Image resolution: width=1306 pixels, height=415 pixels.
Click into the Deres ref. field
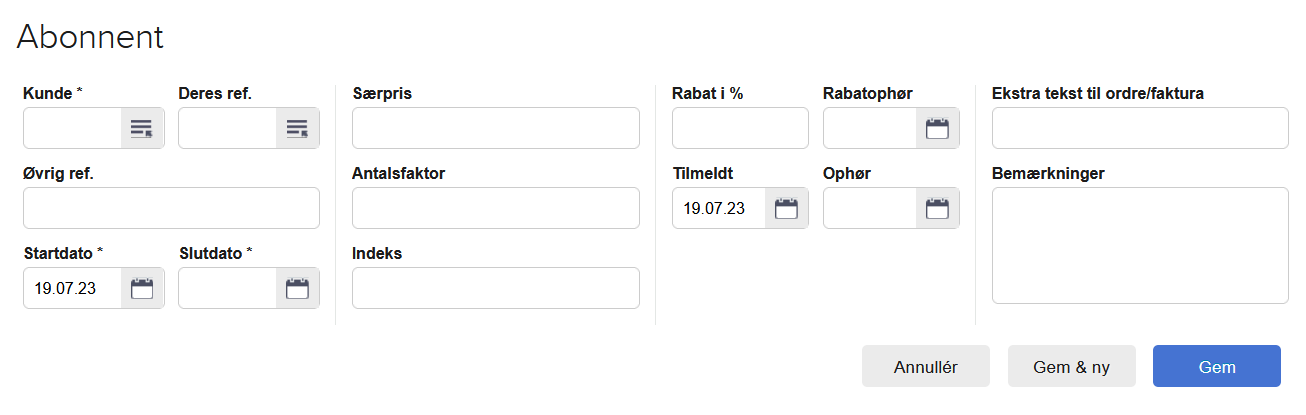[x=228, y=128]
